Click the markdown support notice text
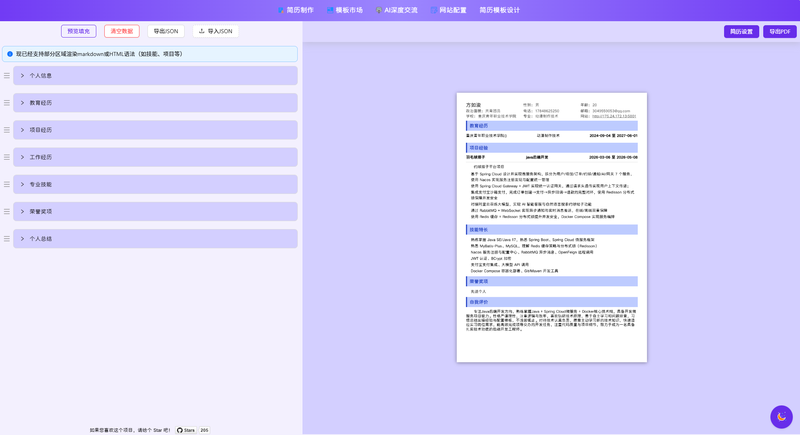This screenshot has width=800, height=435. [99, 54]
